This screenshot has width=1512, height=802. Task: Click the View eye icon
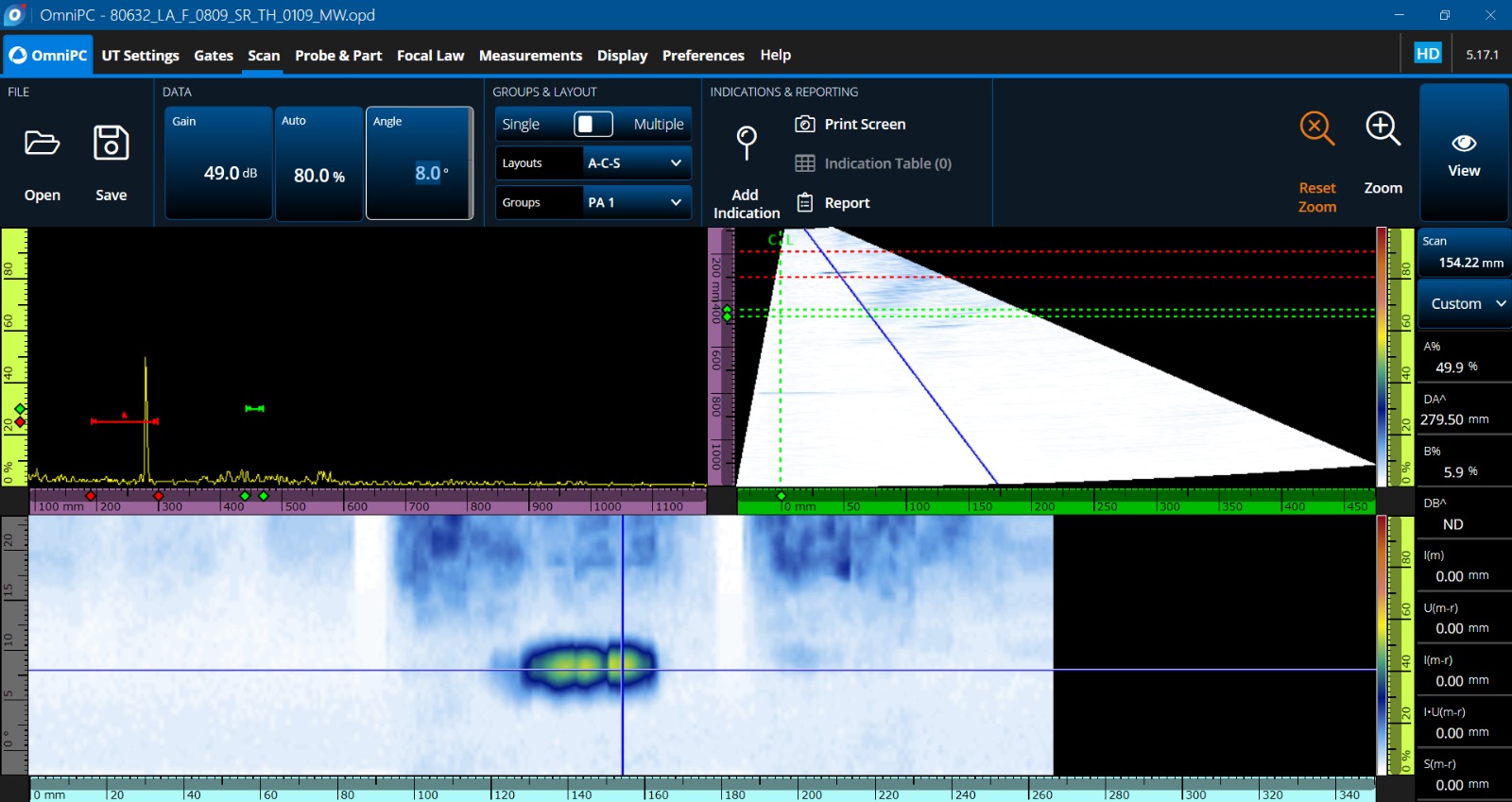1464,144
